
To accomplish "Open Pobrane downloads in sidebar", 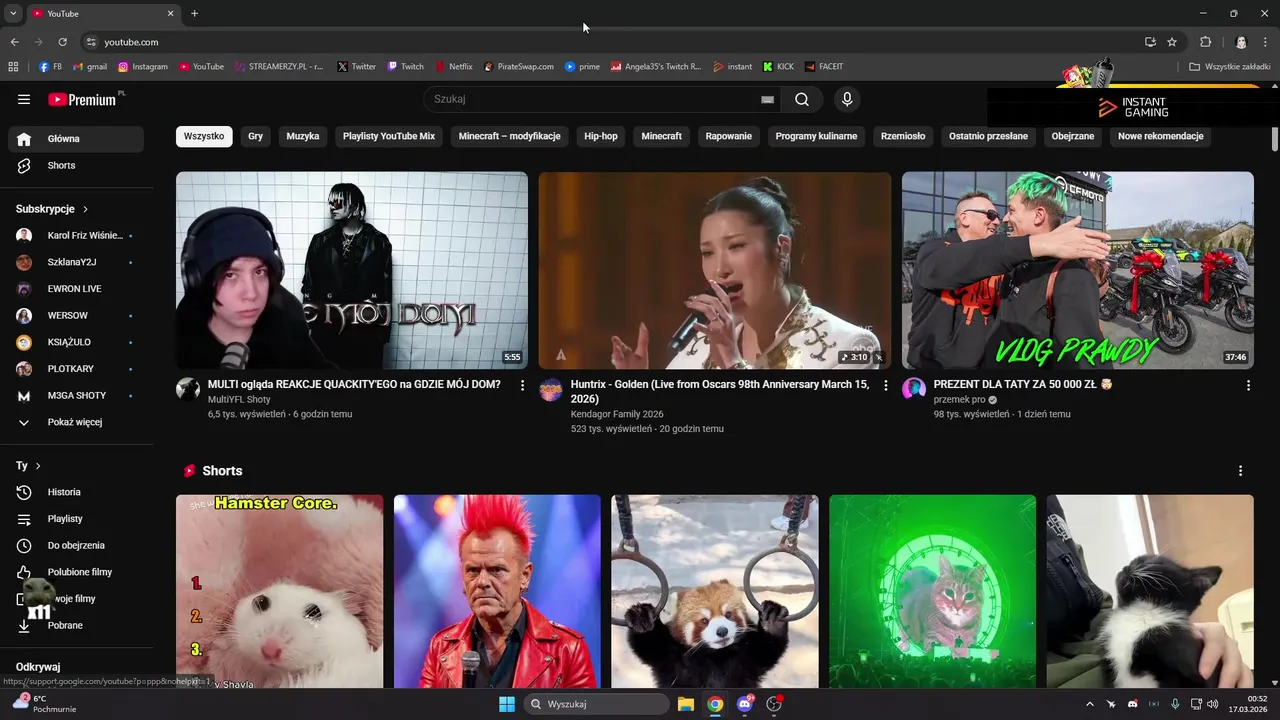I will 76,625.
